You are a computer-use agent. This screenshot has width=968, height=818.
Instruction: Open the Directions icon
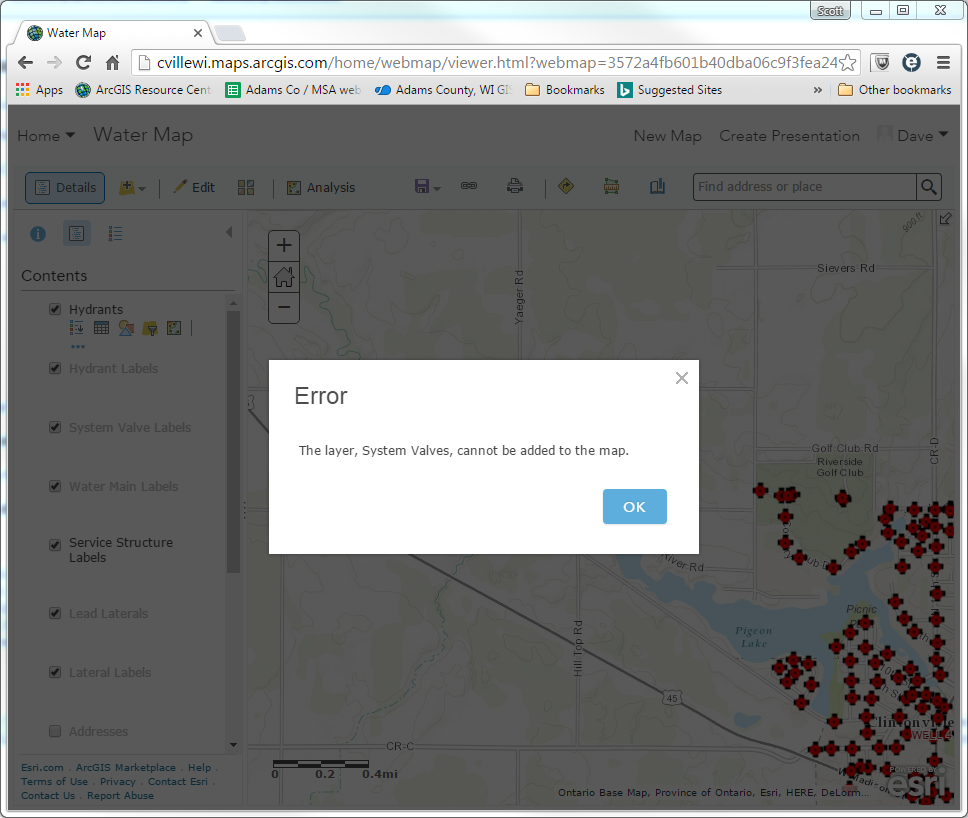(x=565, y=186)
